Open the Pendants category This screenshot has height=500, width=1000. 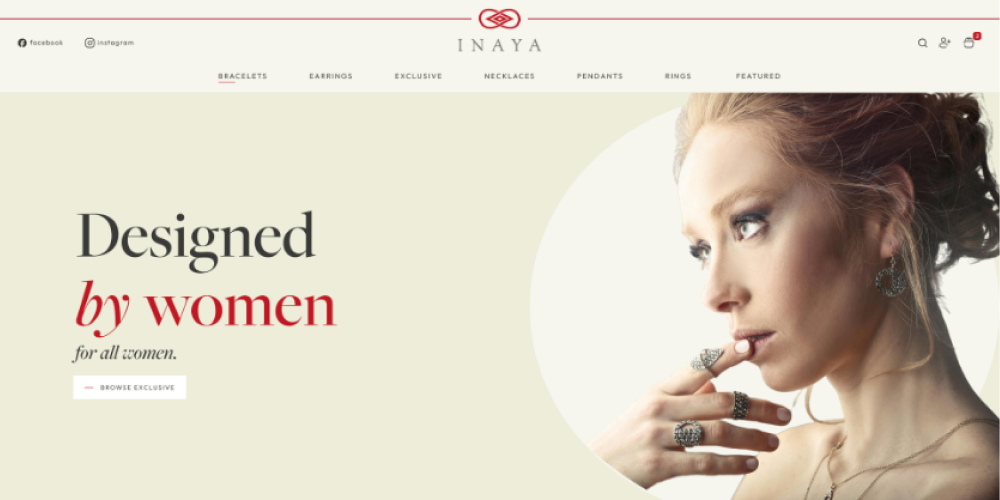pos(599,76)
